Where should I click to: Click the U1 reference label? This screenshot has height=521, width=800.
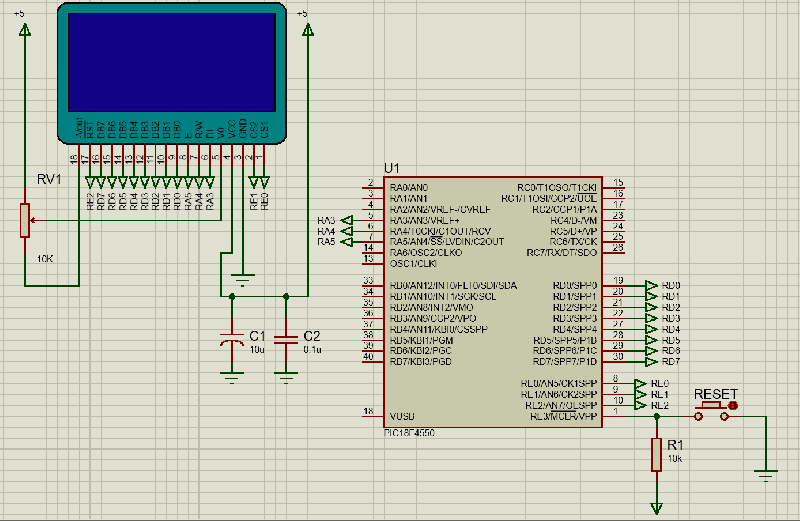[391, 168]
